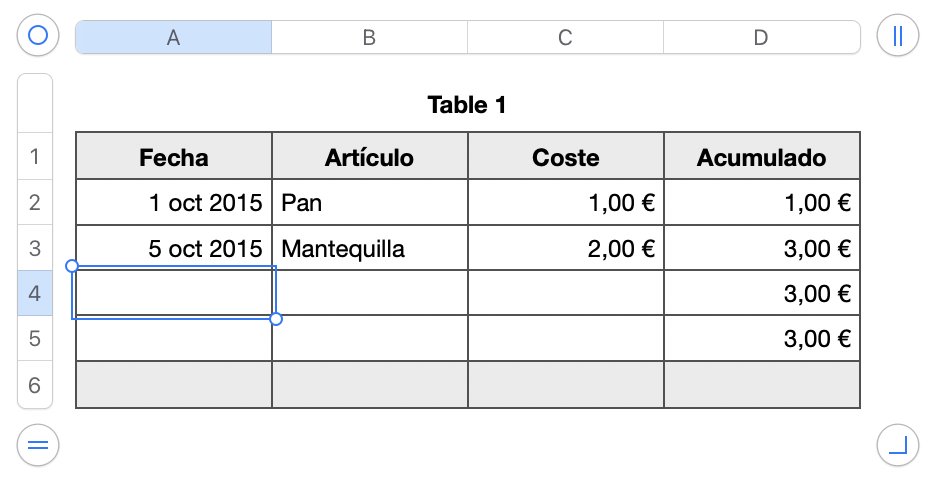Click the table select circle handle

coord(38,37)
